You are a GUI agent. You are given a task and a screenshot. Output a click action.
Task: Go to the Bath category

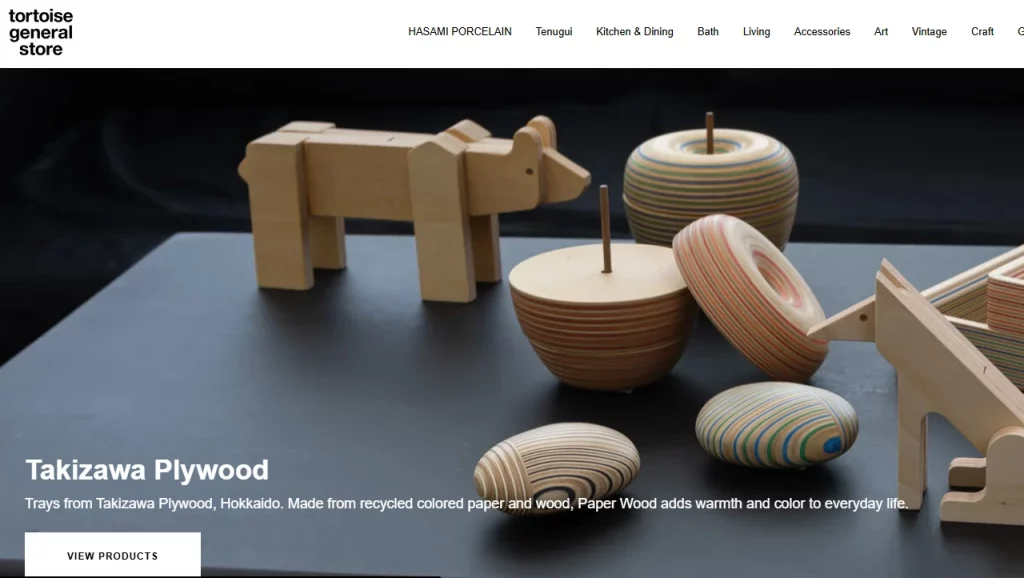(x=708, y=31)
